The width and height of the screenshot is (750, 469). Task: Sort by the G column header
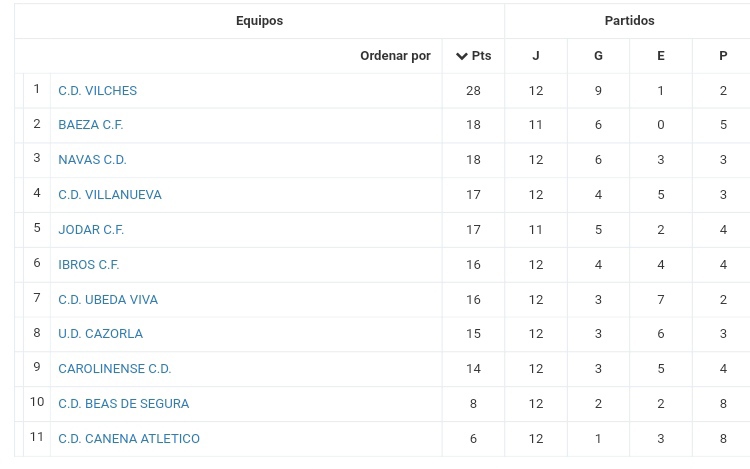(x=598, y=56)
